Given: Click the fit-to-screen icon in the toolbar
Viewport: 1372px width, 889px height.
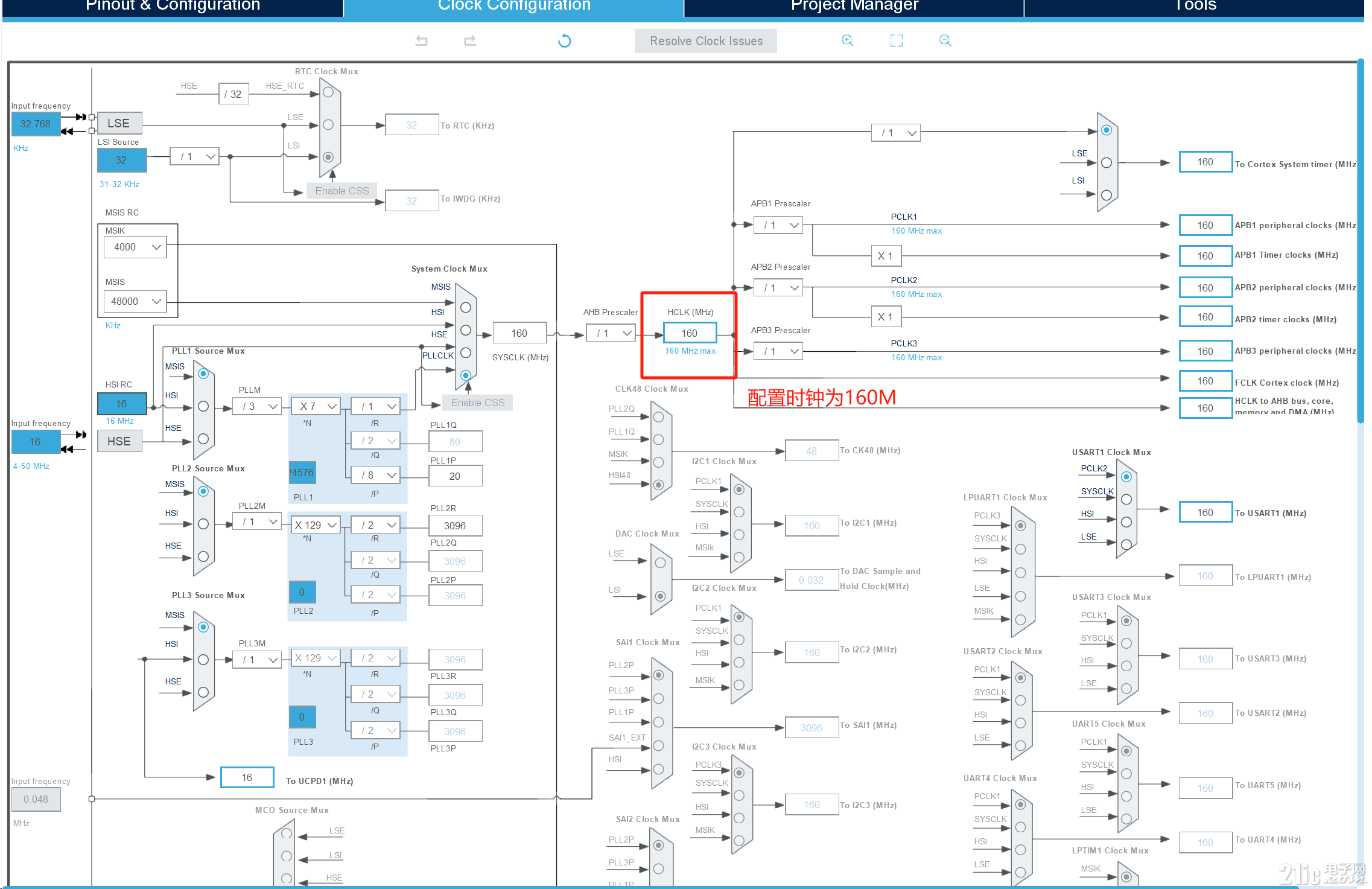Looking at the screenshot, I should pos(896,40).
